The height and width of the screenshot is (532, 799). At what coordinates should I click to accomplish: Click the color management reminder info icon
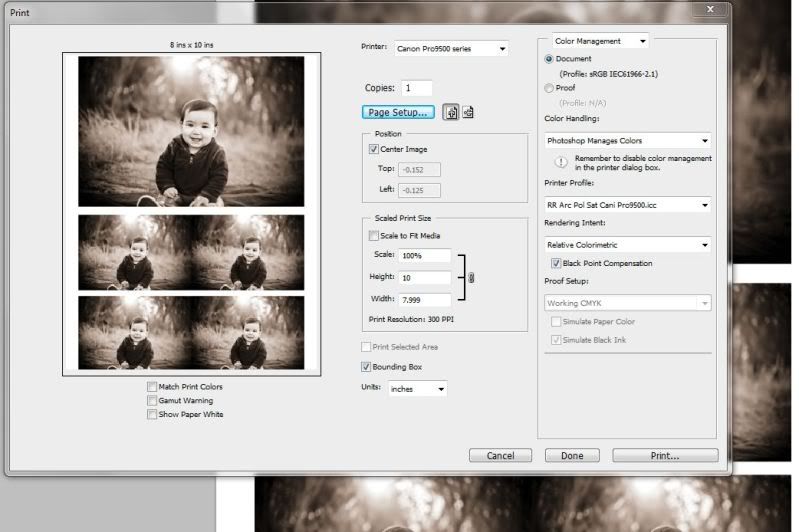tap(553, 160)
